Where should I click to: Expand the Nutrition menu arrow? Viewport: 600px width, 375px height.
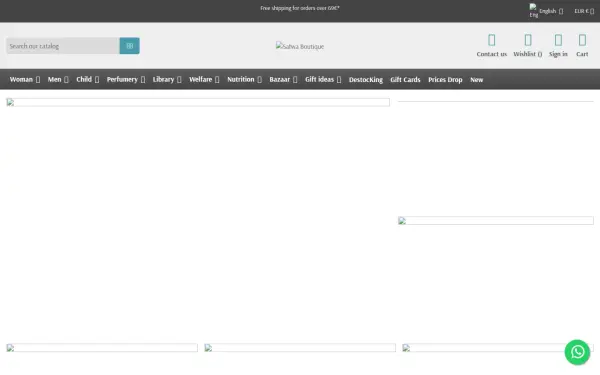coord(259,80)
